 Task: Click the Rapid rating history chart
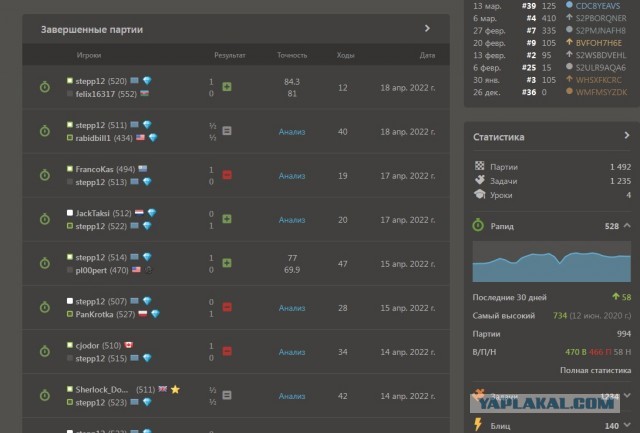551,262
